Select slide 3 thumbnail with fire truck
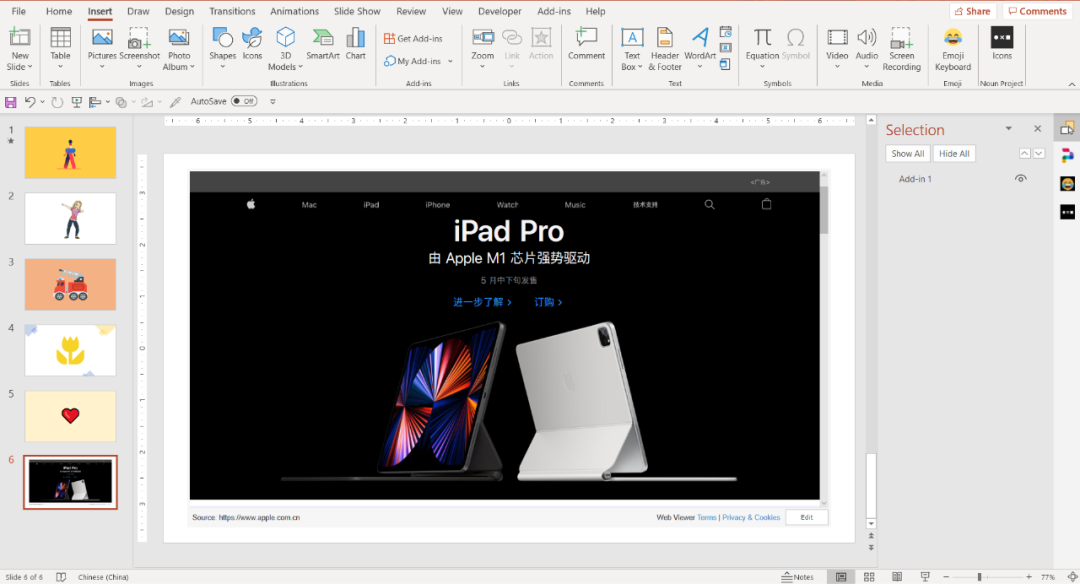1080x584 pixels. pyautogui.click(x=70, y=284)
